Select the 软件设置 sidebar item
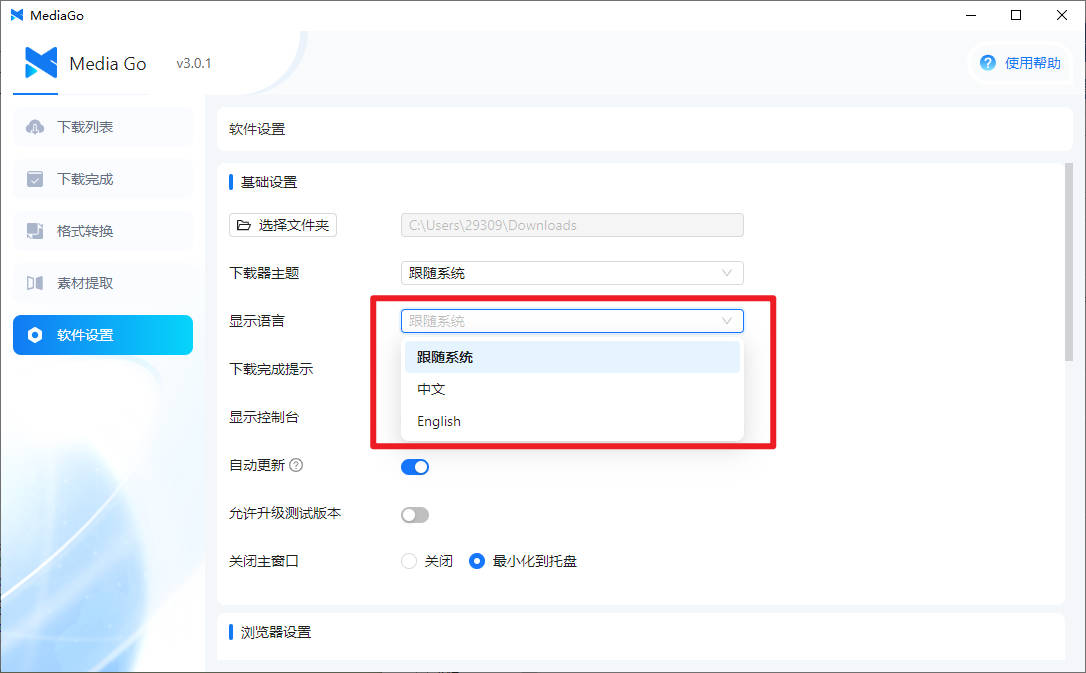This screenshot has height=673, width=1086. (103, 335)
